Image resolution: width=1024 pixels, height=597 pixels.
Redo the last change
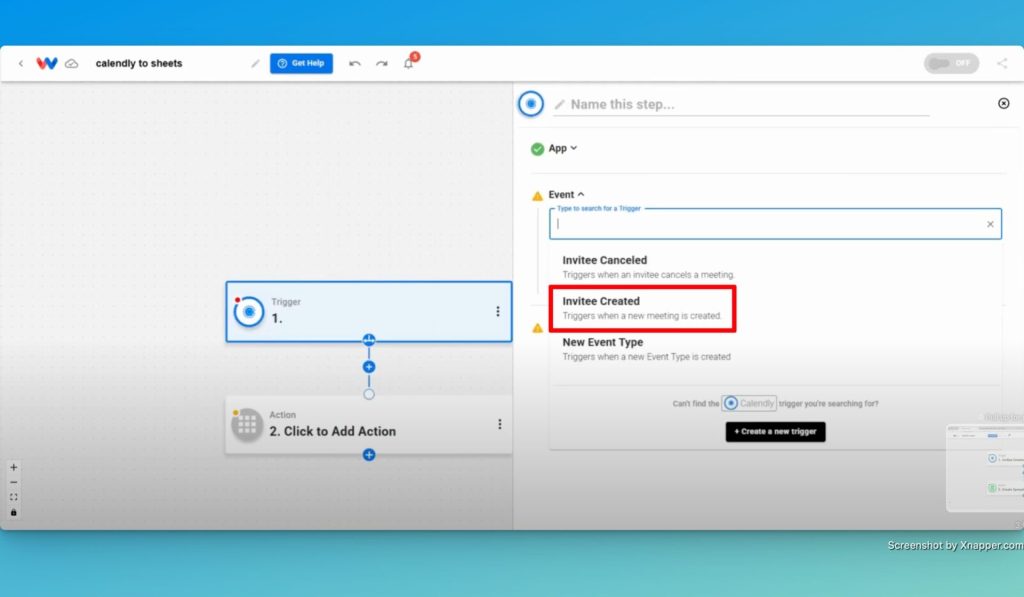[381, 63]
